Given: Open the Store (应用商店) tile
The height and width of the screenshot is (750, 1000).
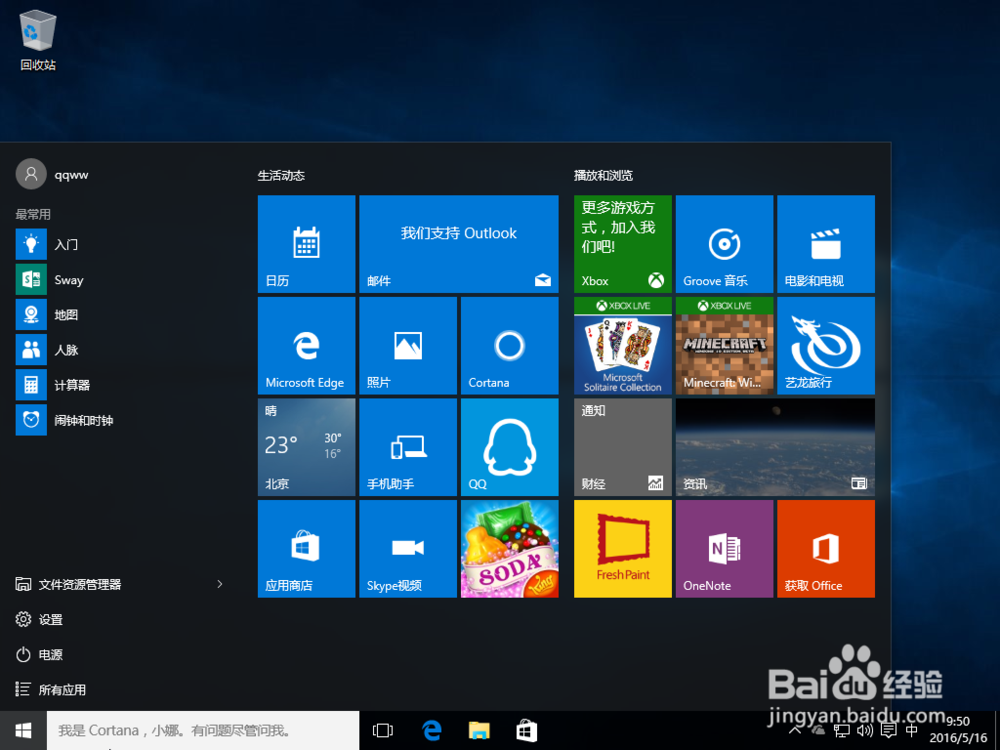Looking at the screenshot, I should click(306, 548).
